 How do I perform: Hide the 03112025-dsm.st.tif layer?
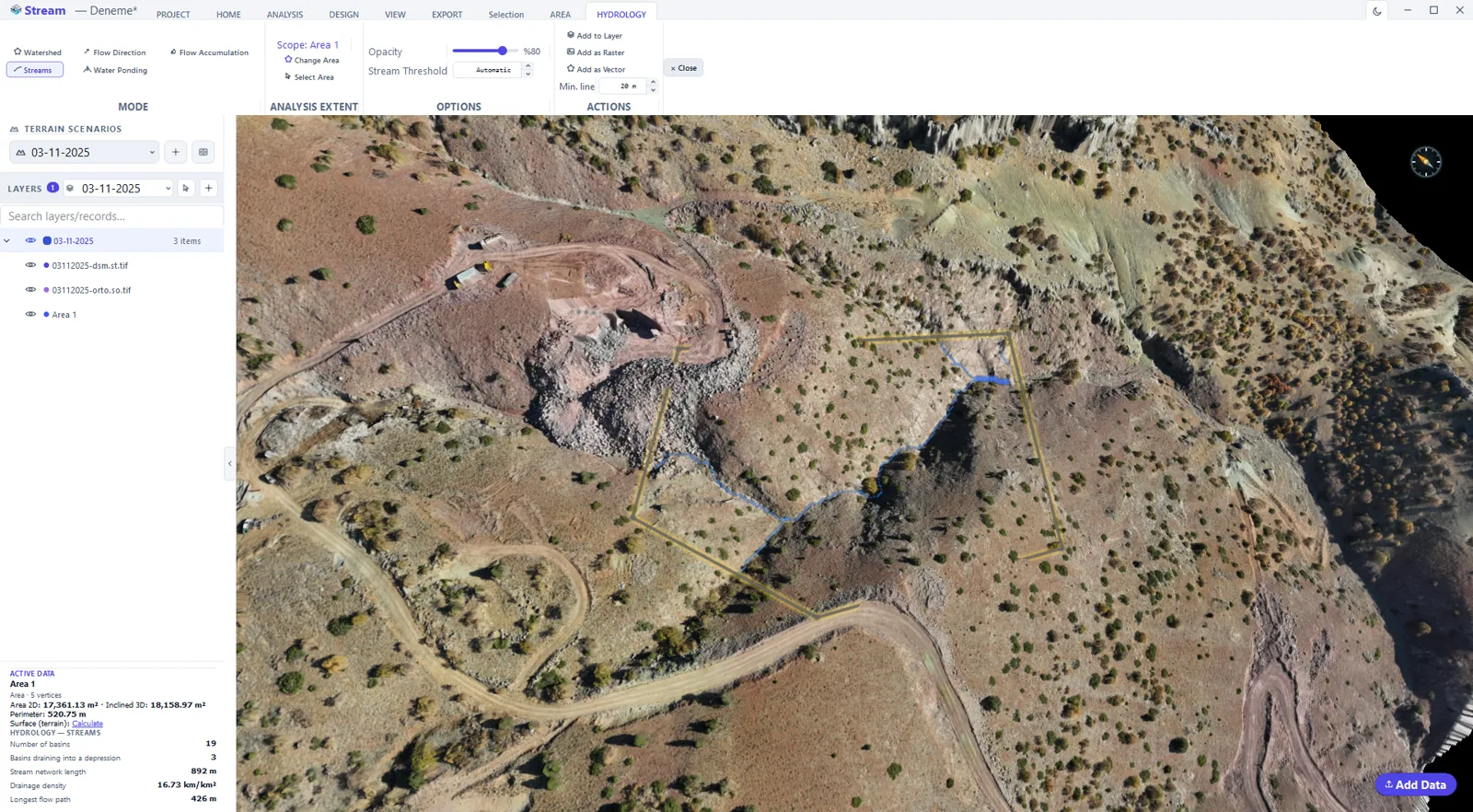pyautogui.click(x=30, y=265)
